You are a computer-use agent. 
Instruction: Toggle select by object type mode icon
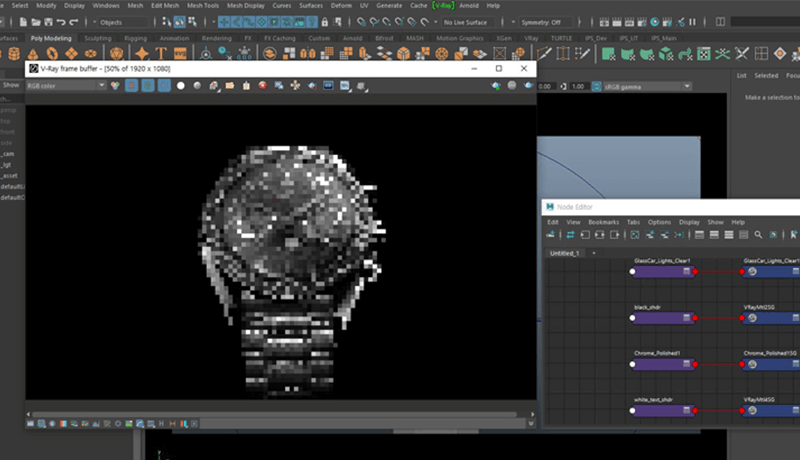[180, 22]
